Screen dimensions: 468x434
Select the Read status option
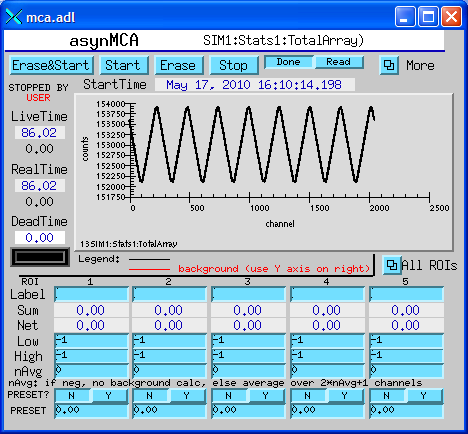tap(339, 62)
